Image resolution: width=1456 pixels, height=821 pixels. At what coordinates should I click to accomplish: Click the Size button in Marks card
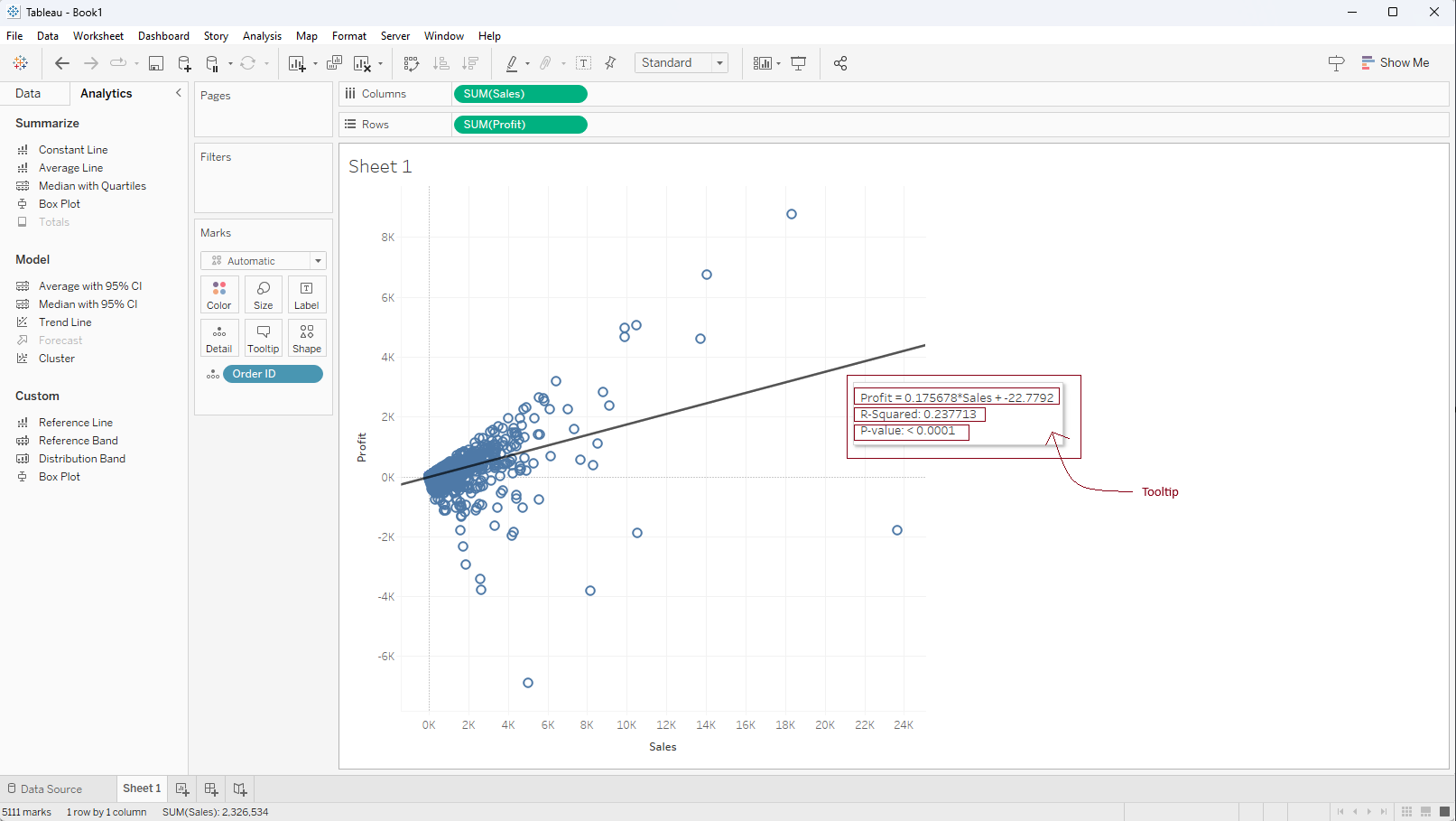[x=263, y=295]
